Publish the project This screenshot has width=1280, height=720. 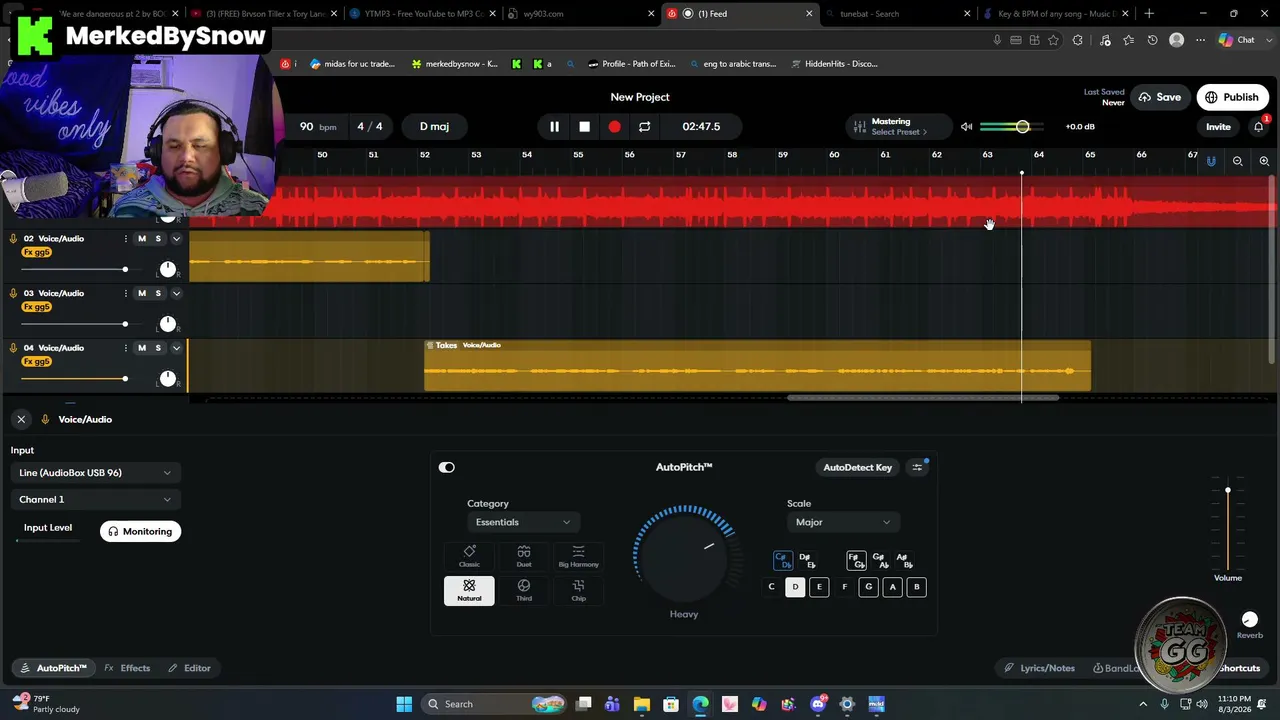1232,97
